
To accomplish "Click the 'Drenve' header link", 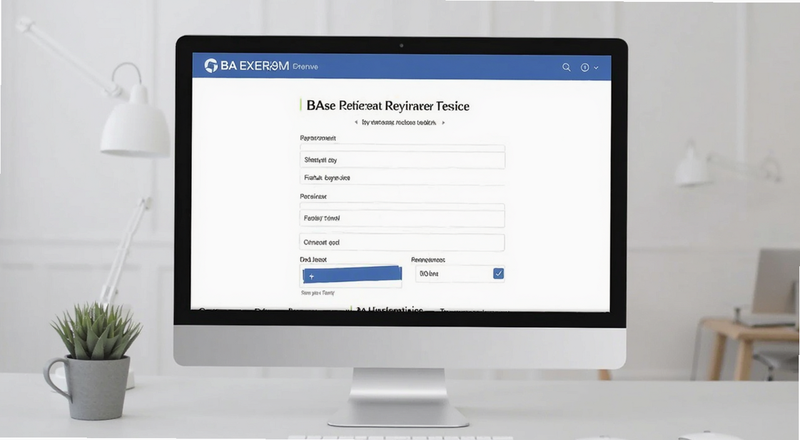I will tap(306, 66).
